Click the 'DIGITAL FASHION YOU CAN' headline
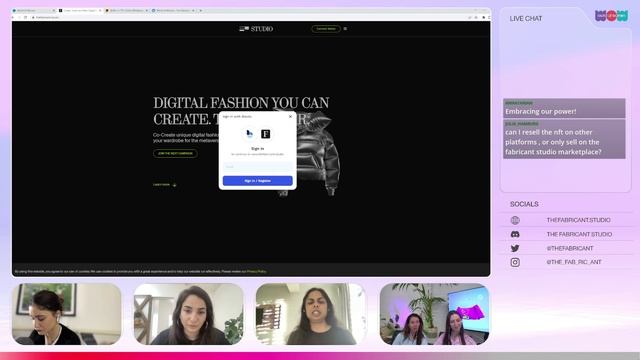The image size is (640, 360). [241, 102]
